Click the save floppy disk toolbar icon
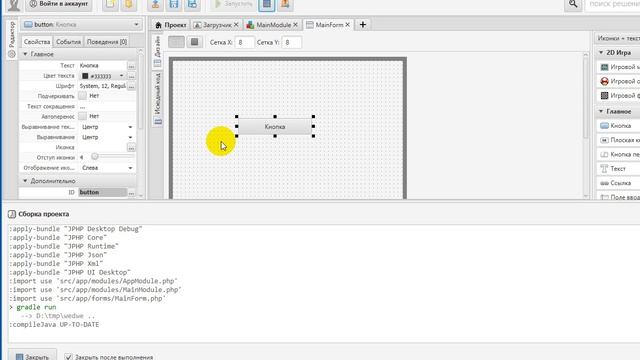 [x=173, y=4]
